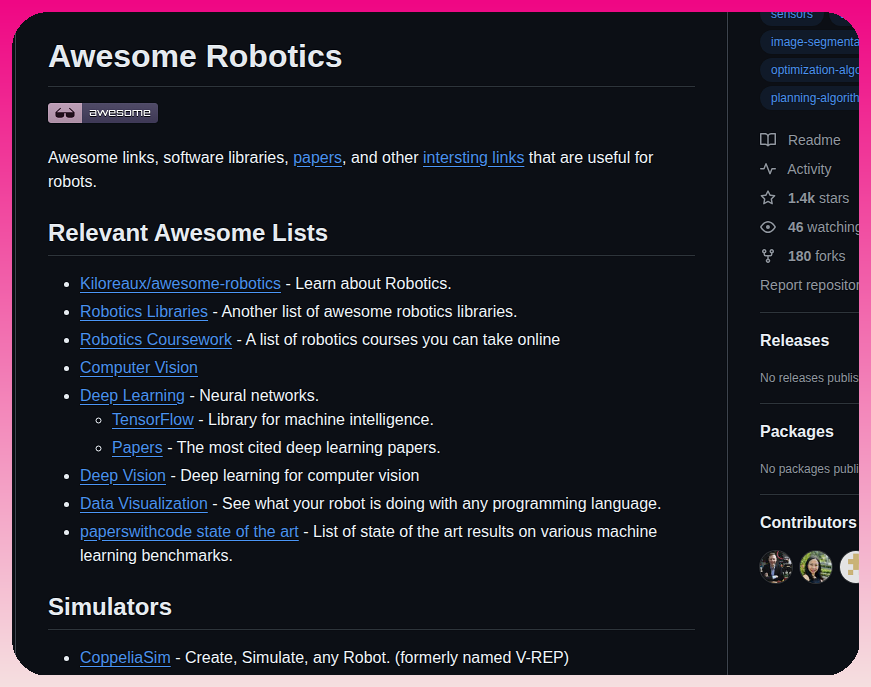
Task: Open Kiloreaux/awesome-robotics link
Action: (x=180, y=284)
